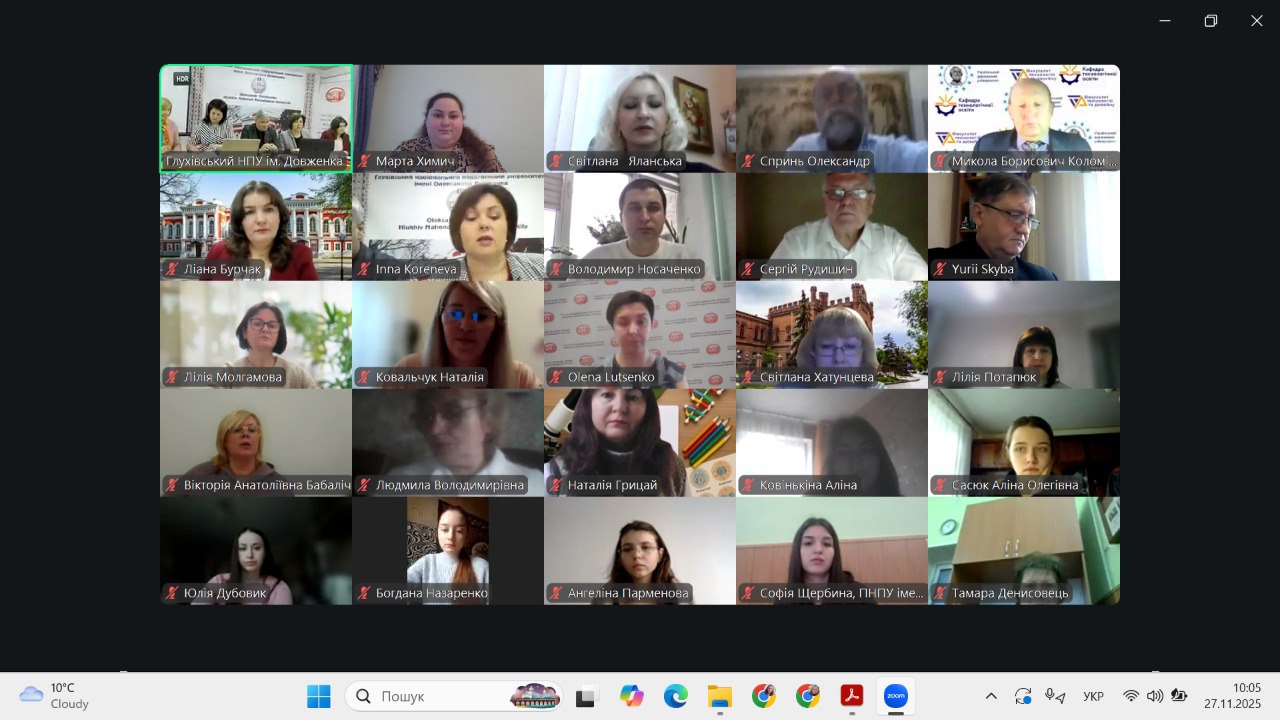Click the microphone in-use tray indicator
The width and height of the screenshot is (1280, 720).
[1053, 696]
